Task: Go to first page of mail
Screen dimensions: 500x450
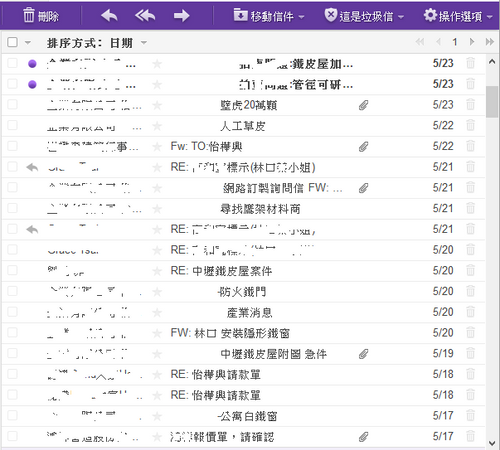Action: point(420,42)
